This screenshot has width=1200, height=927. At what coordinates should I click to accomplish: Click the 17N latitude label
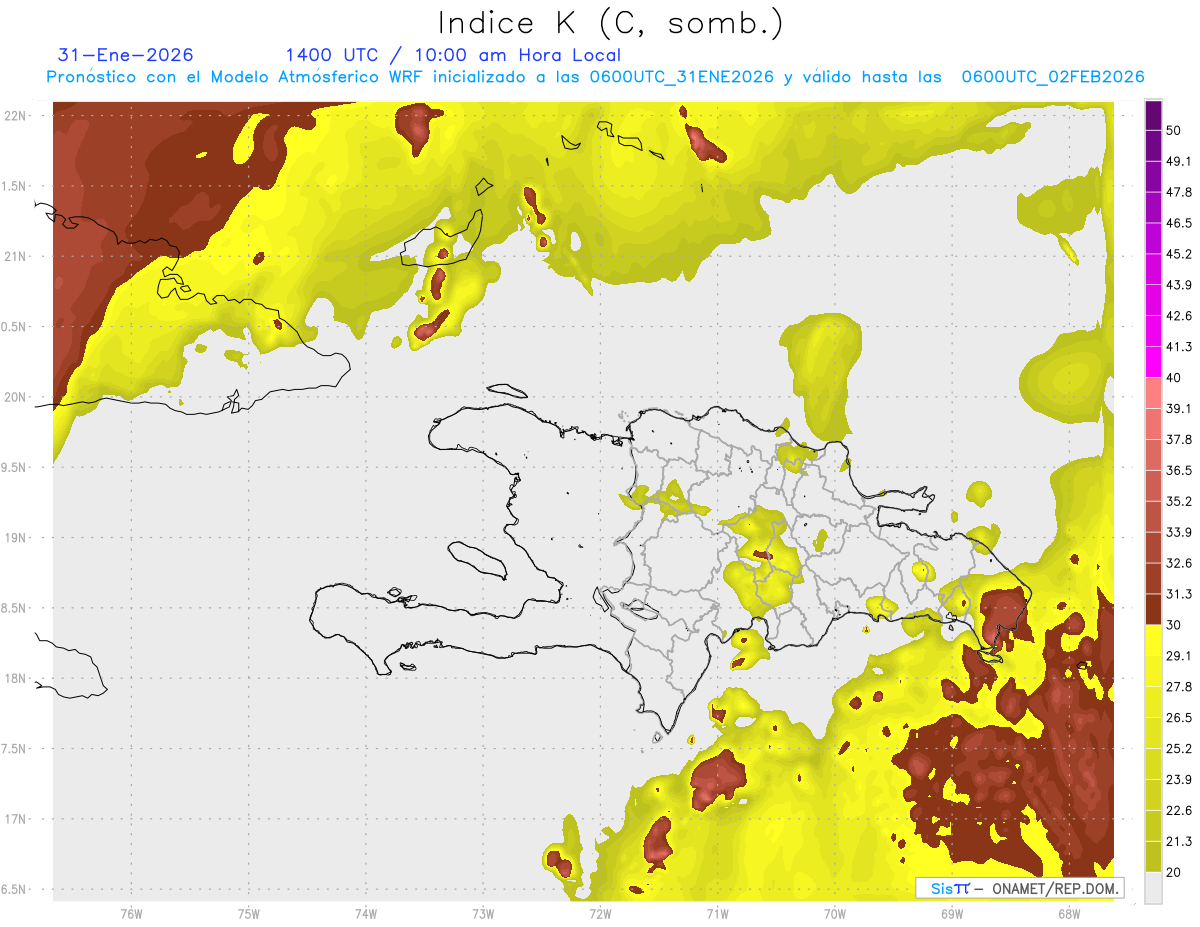tap(16, 819)
